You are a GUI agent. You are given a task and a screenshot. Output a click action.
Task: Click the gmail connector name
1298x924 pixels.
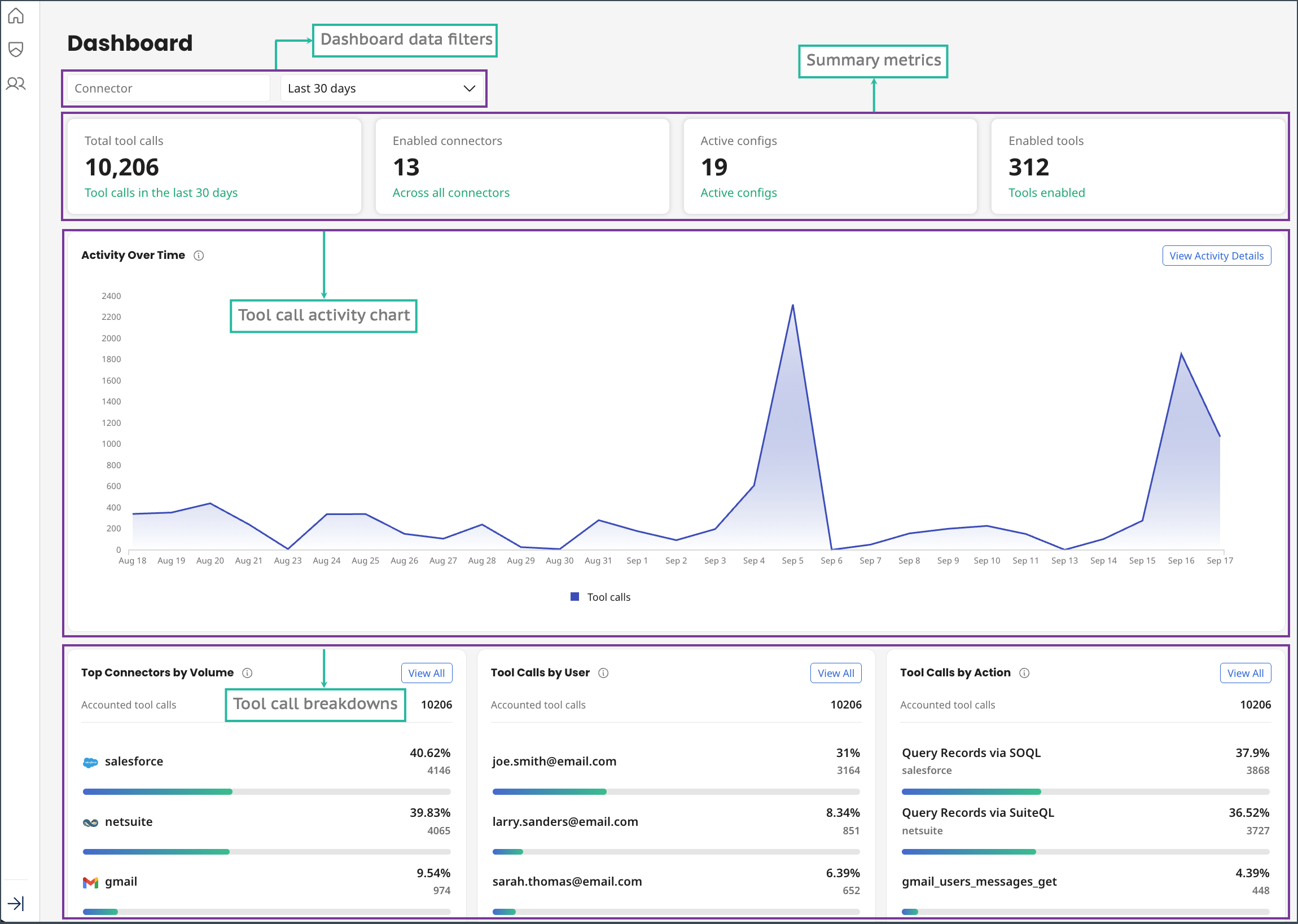click(x=121, y=882)
